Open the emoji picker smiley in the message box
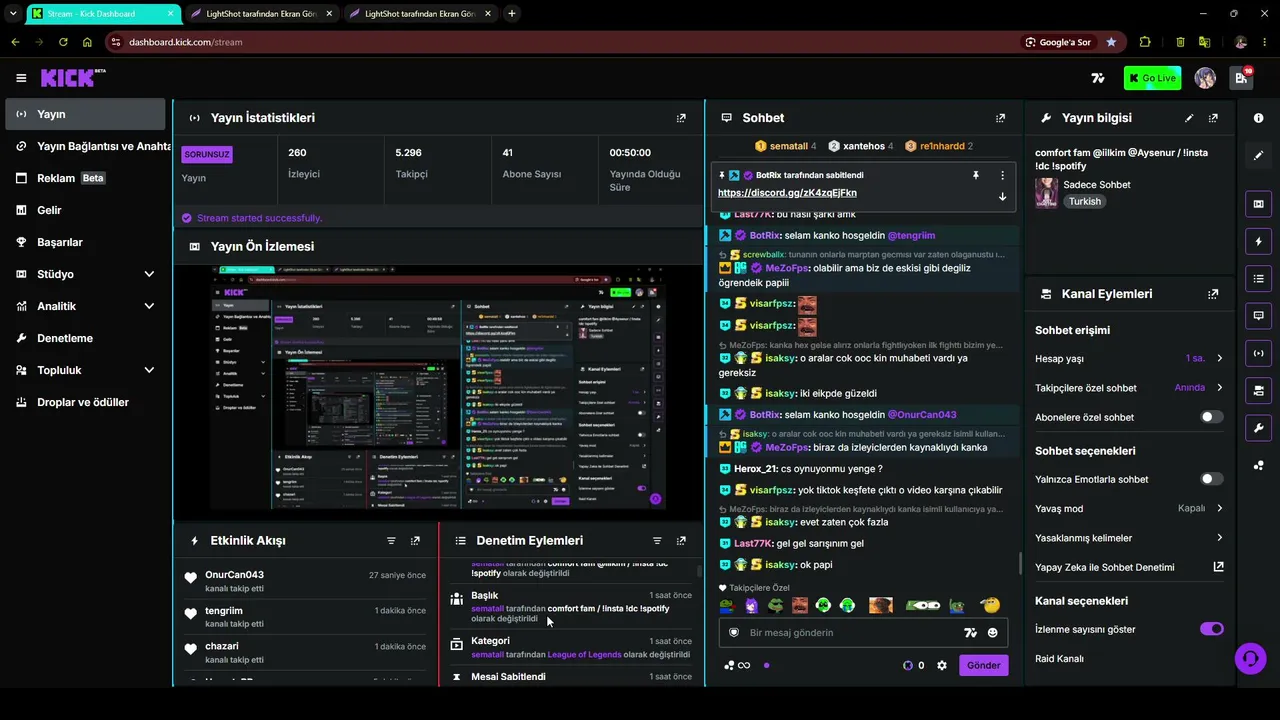This screenshot has width=1280, height=720. click(992, 633)
